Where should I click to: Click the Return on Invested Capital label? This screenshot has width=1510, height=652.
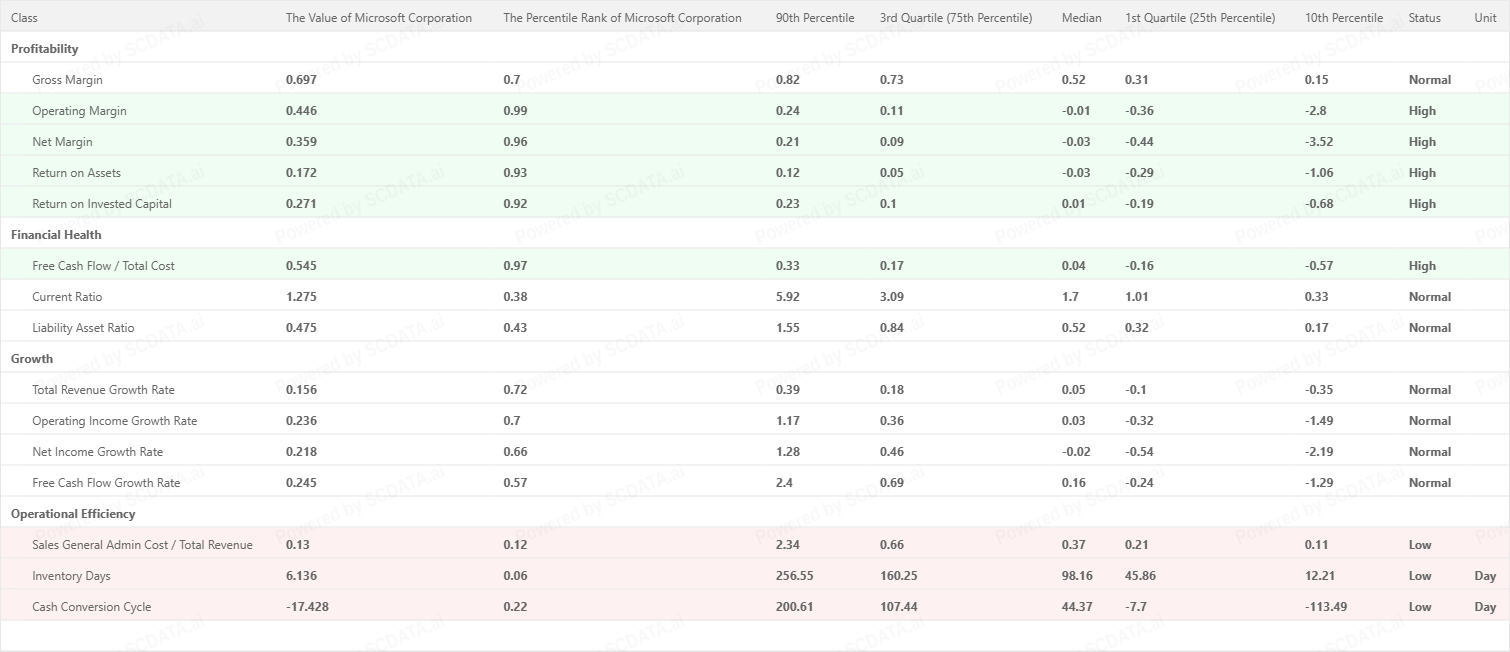(102, 204)
